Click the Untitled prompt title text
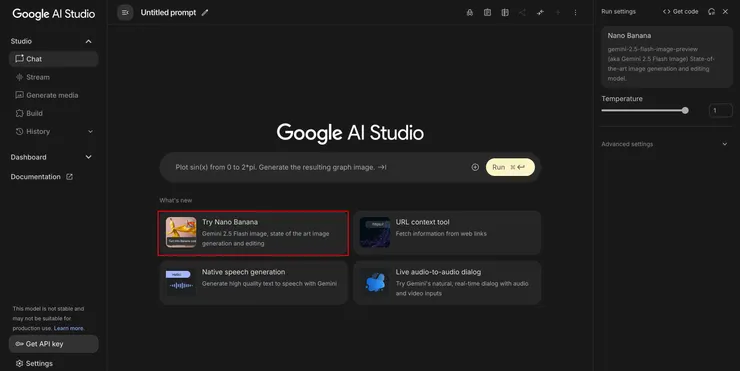The width and height of the screenshot is (740, 371). click(168, 13)
